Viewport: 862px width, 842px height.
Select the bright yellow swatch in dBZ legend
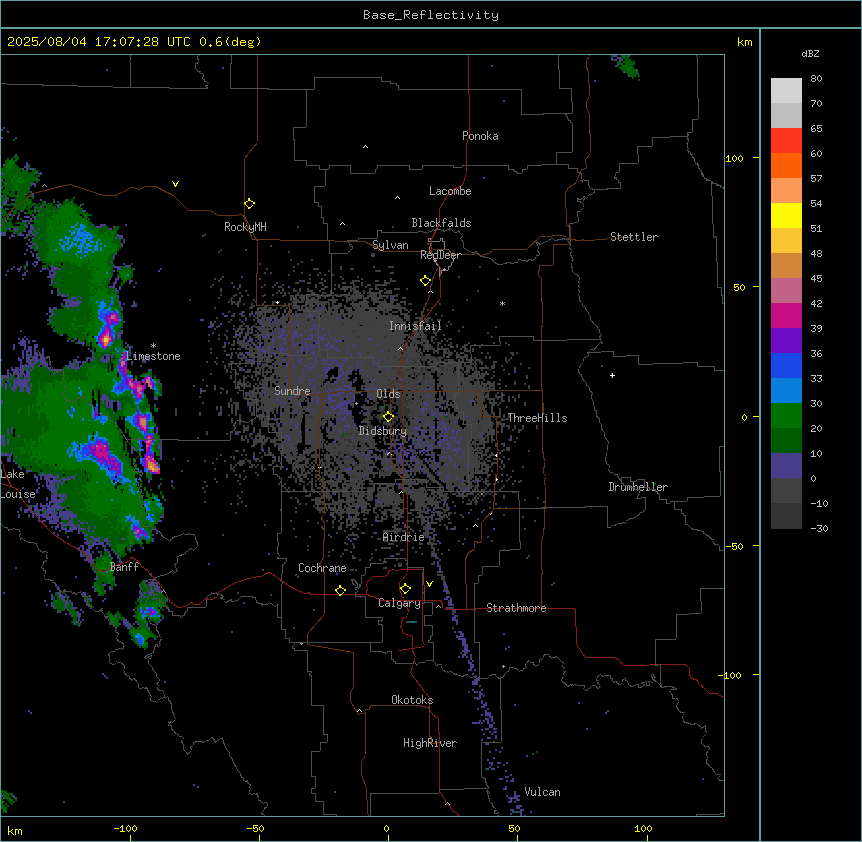(x=786, y=215)
